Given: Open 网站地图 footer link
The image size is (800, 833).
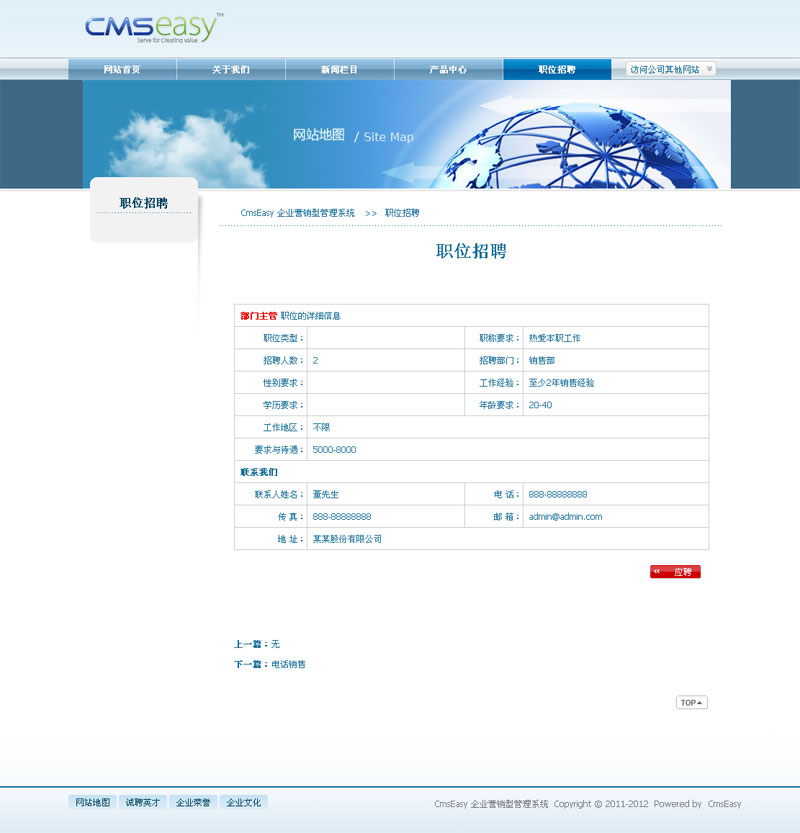Looking at the screenshot, I should point(92,802).
